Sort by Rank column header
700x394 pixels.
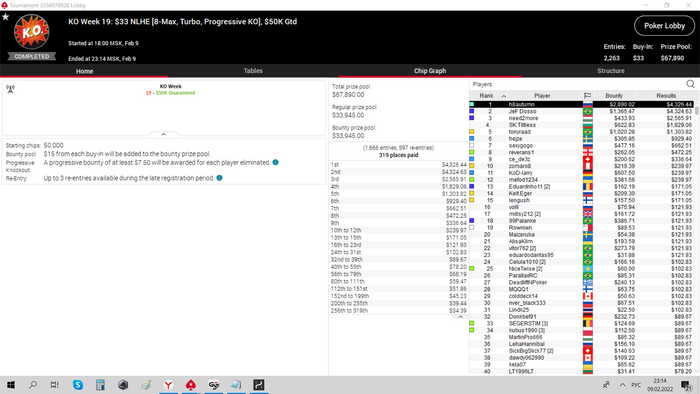click(486, 95)
